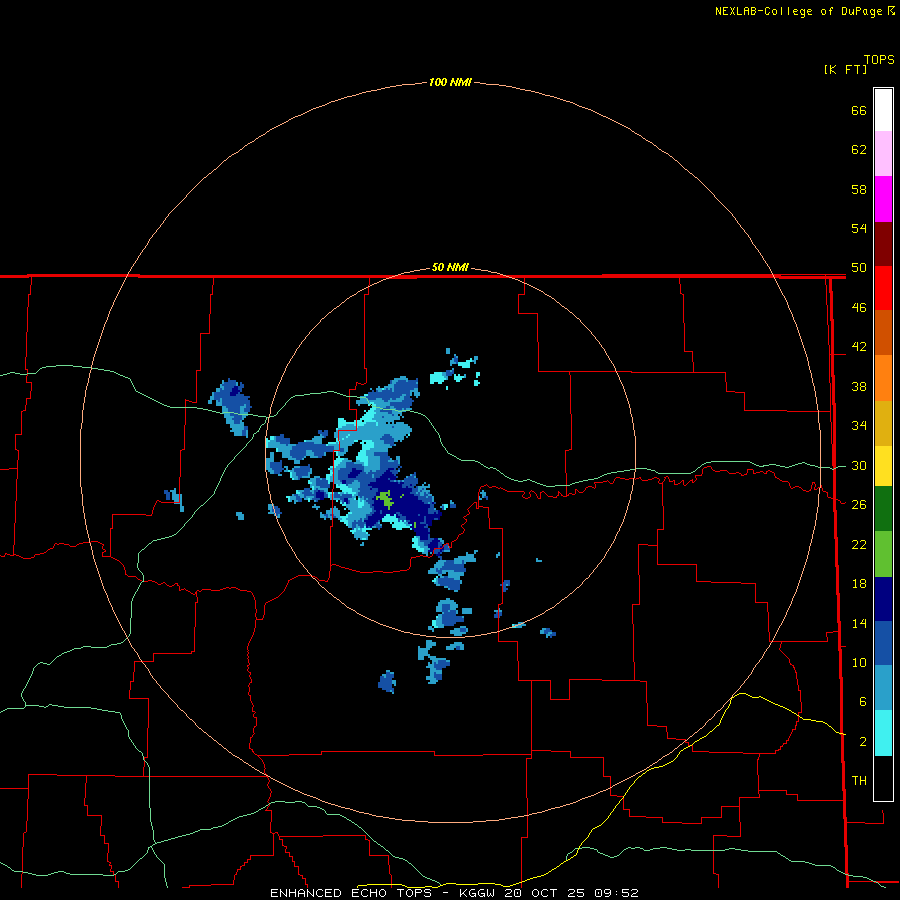The image size is (900, 900).
Task: Click the dark red 54 kft legend swatch
Action: coord(883,244)
